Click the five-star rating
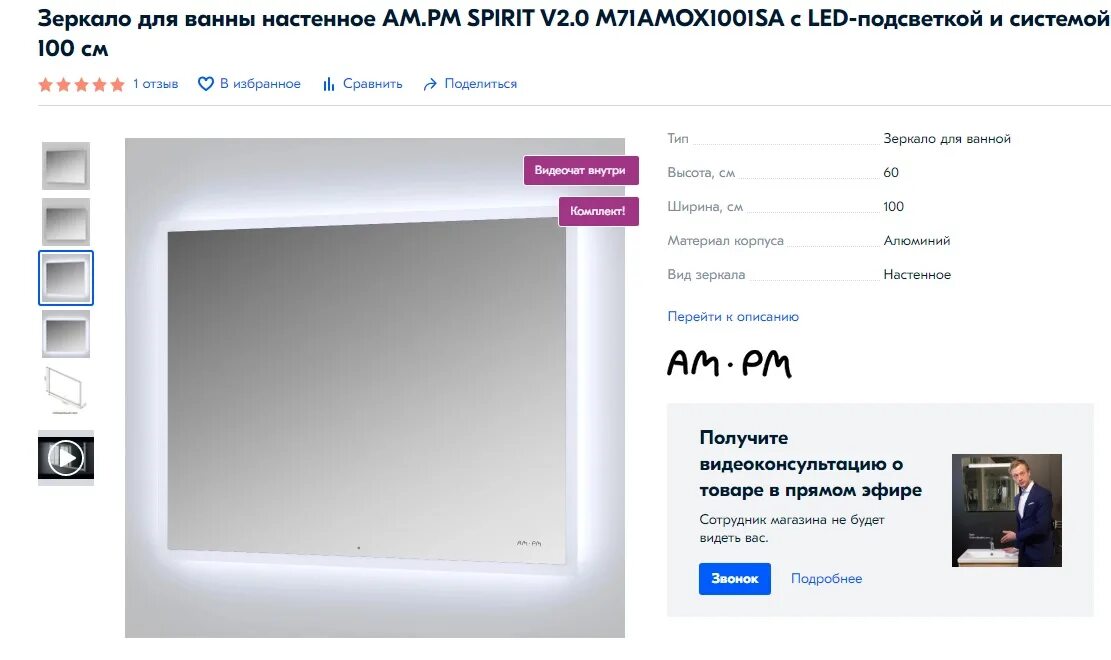 pos(81,84)
